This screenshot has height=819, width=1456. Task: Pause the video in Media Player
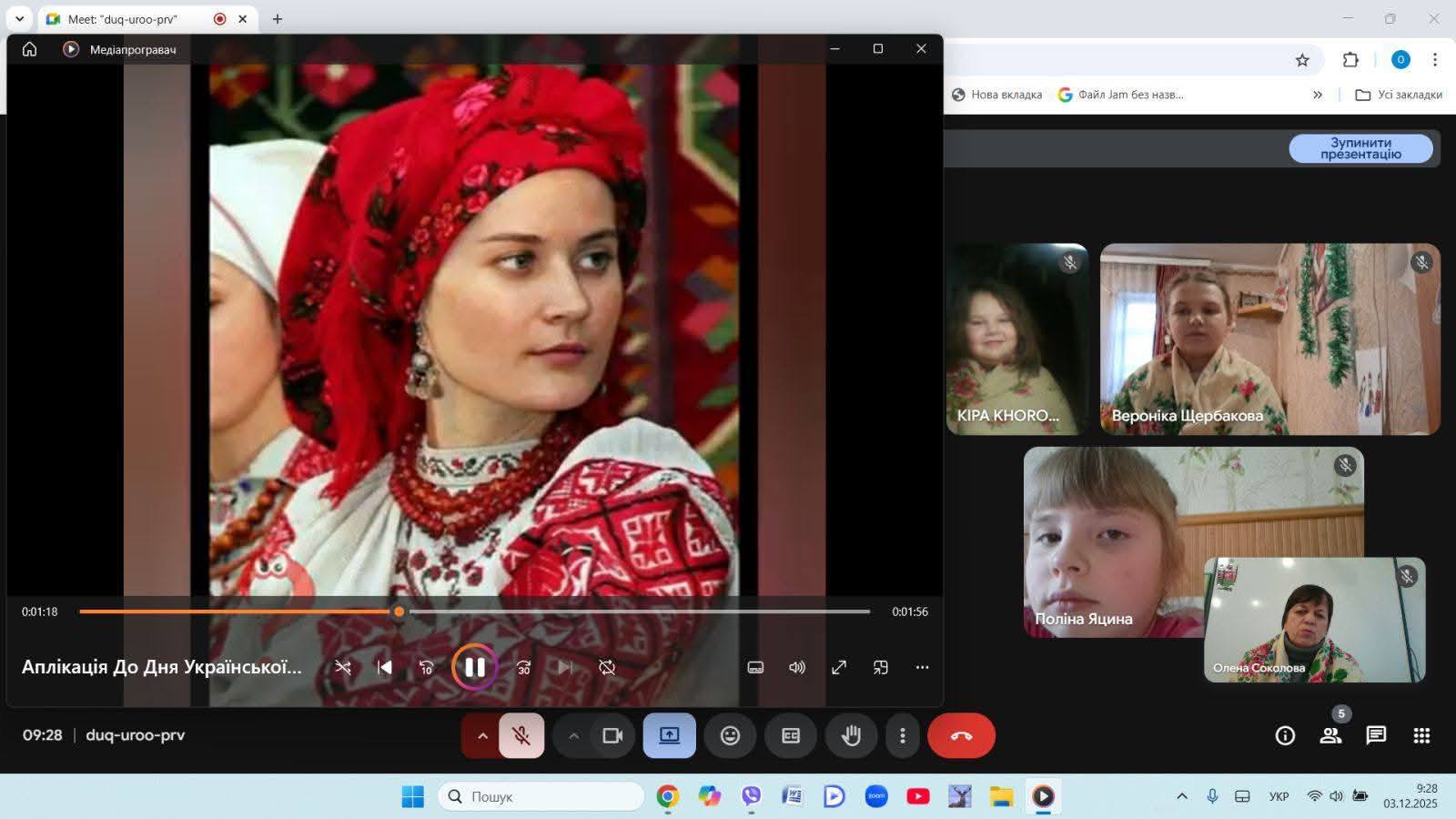474,667
